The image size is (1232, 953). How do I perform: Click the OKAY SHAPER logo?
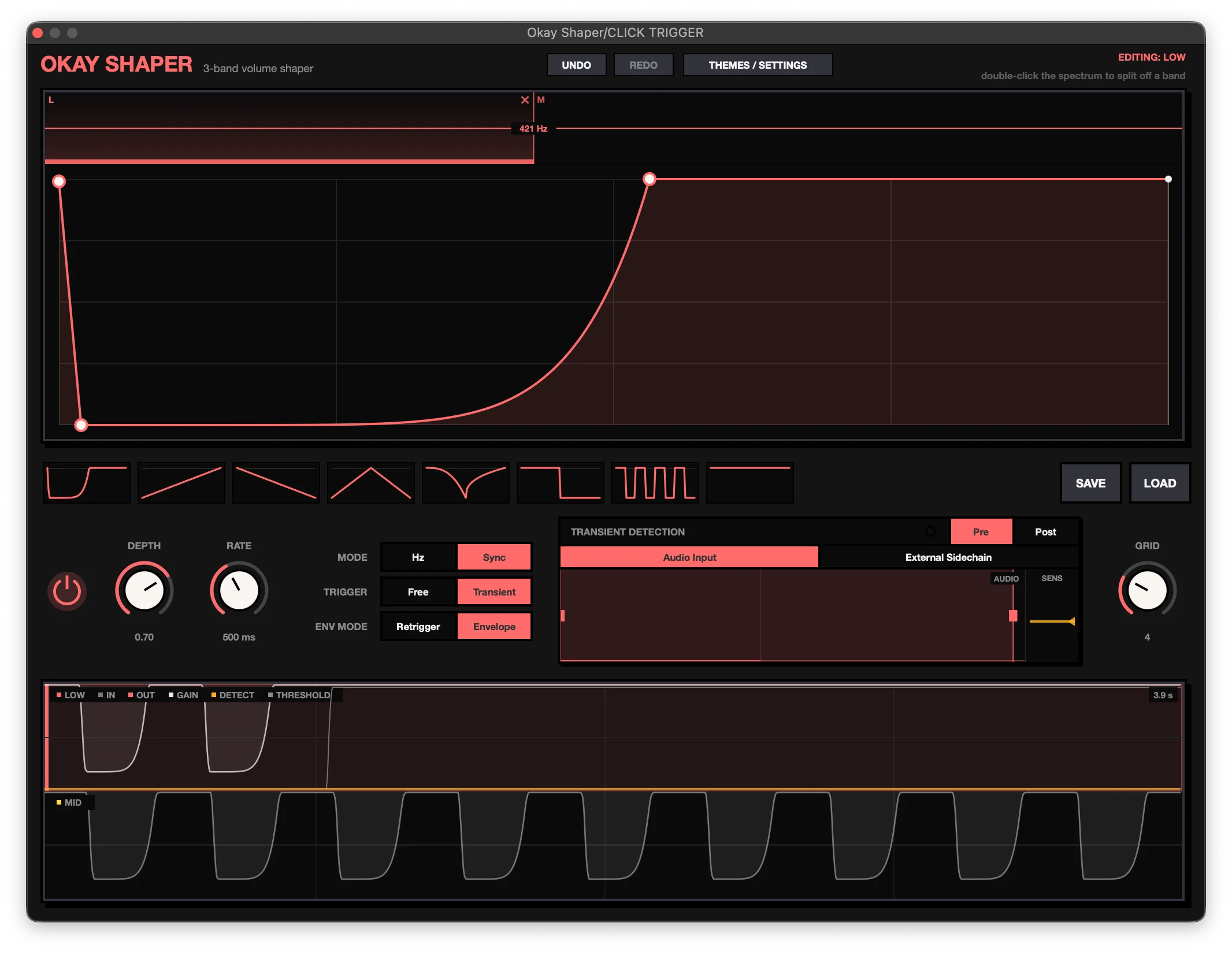click(x=117, y=64)
